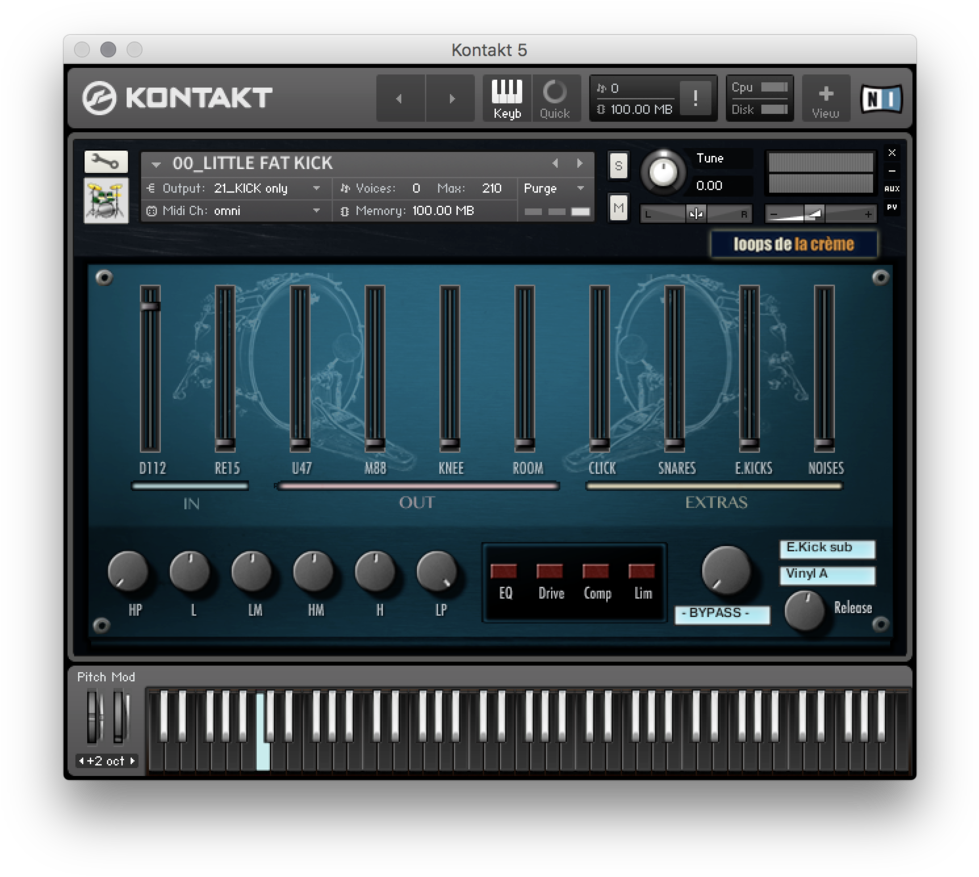Viewport: 979px width, 877px height.
Task: Click the Pitch wheel
Action: 93,717
